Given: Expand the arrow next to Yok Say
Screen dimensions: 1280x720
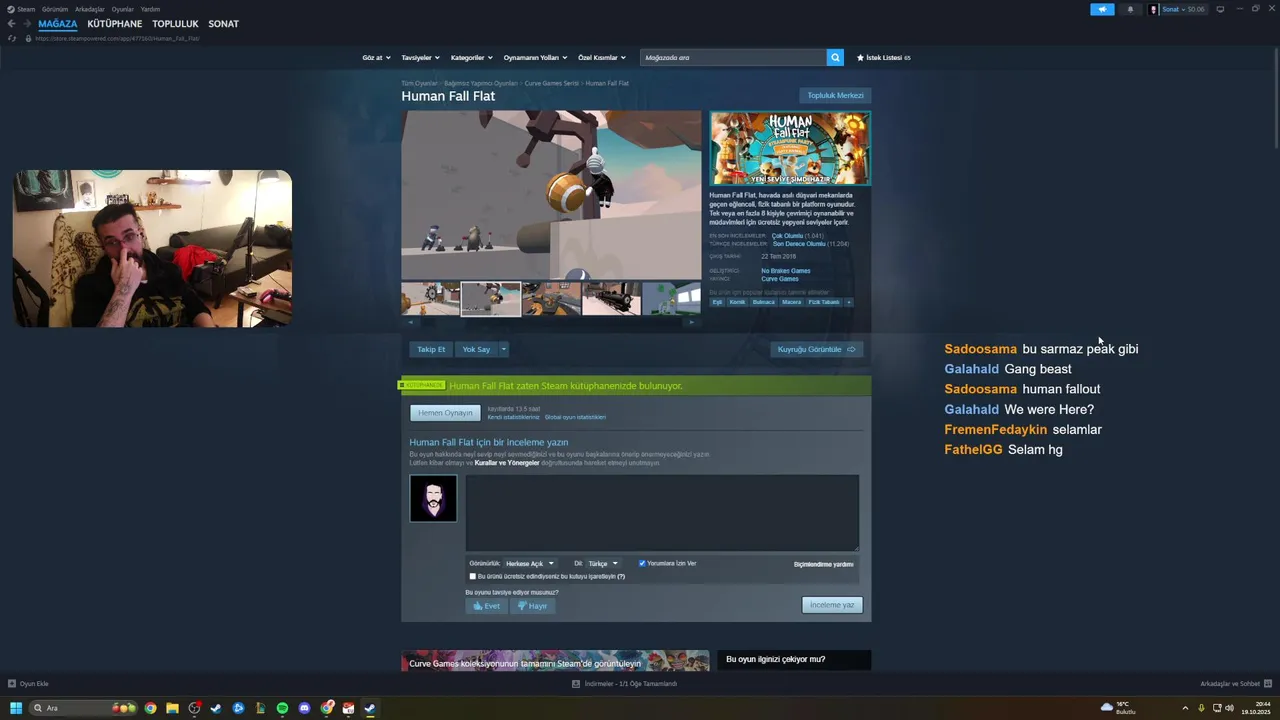Looking at the screenshot, I should [504, 349].
